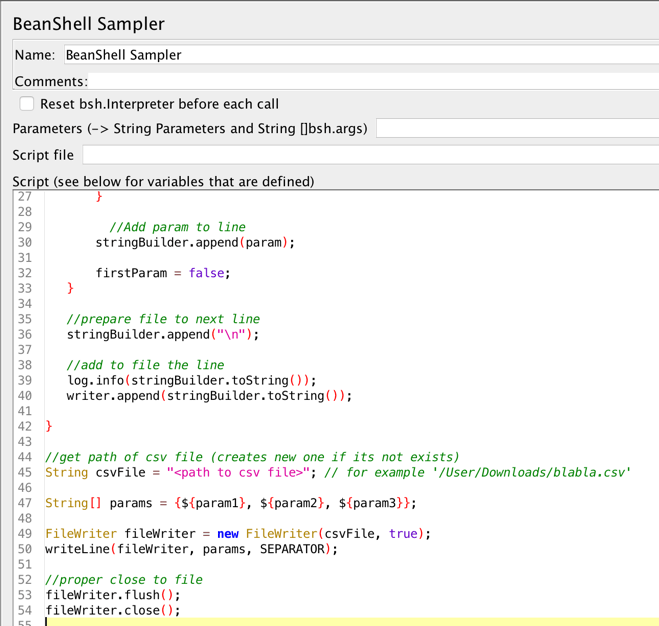
Task: Click the stringBuilder.append("\n") line
Action: point(162,334)
